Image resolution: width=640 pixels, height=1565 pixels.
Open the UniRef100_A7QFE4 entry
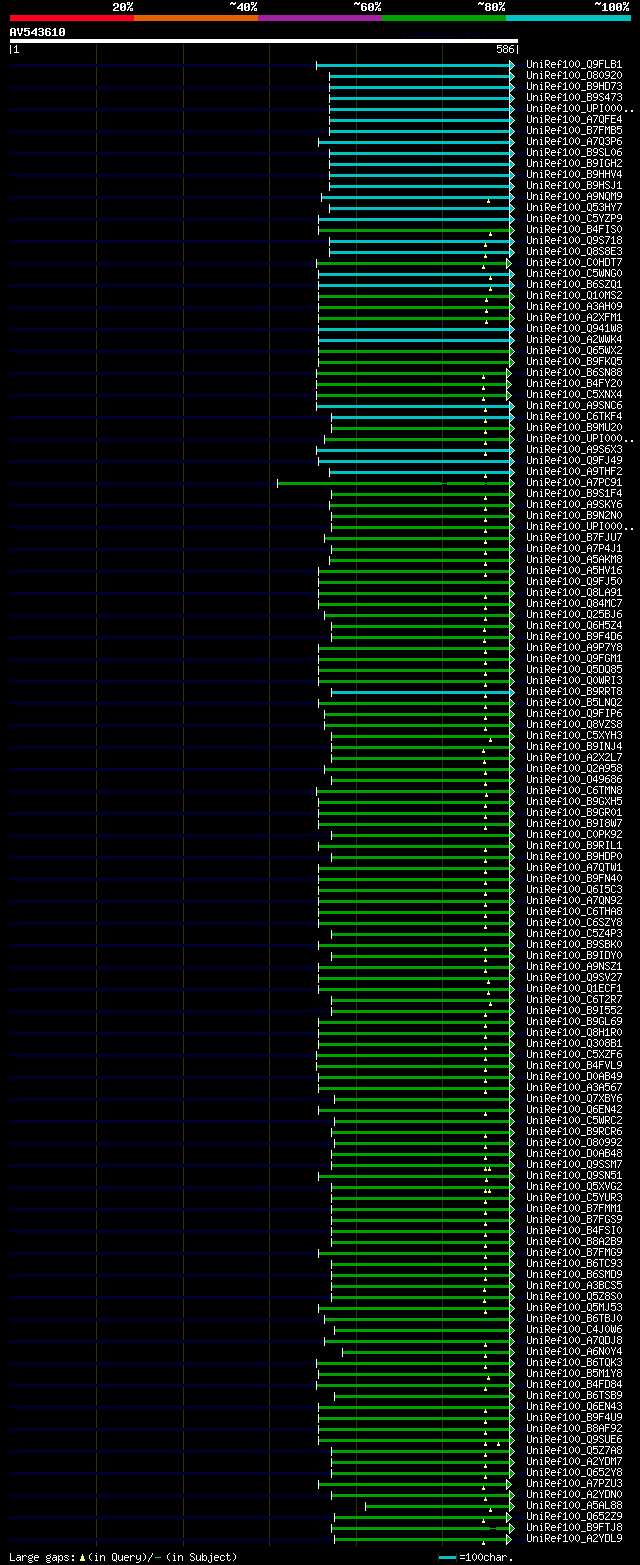tap(574, 119)
